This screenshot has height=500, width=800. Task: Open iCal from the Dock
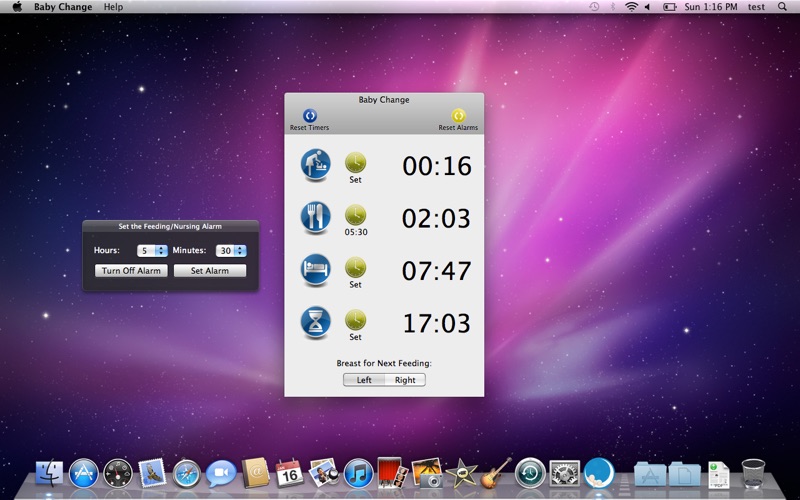(x=289, y=473)
